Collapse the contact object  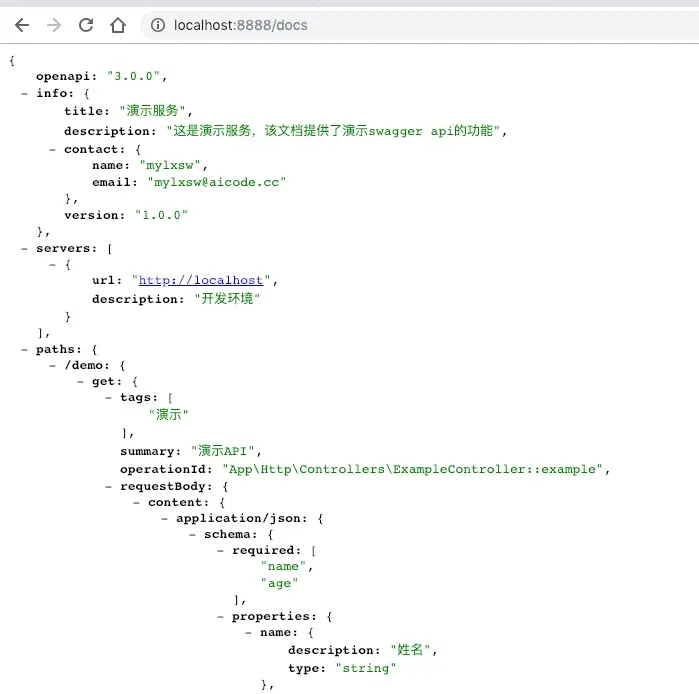pyautogui.click(x=53, y=150)
